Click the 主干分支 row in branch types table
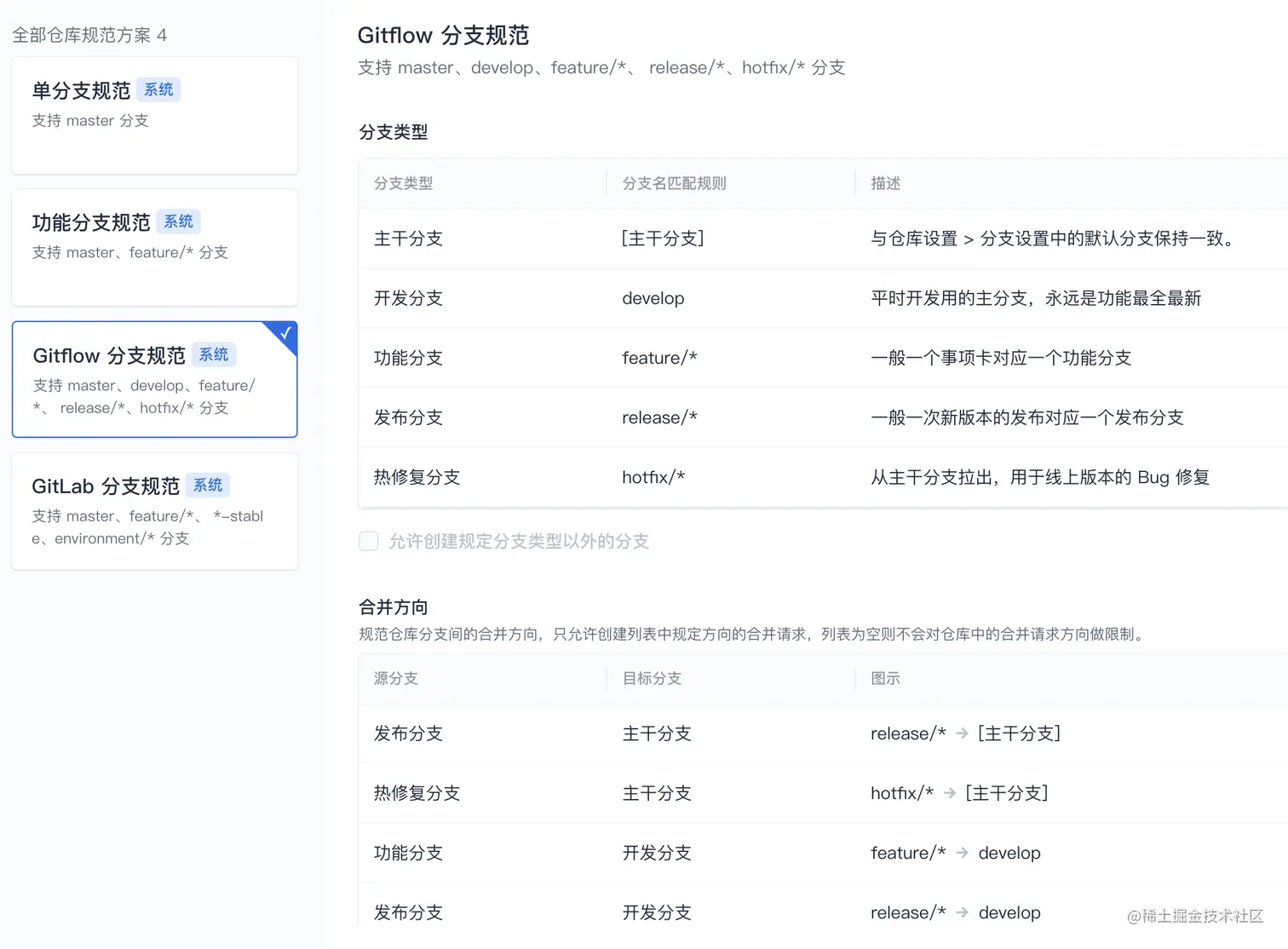1288x949 pixels. 823,239
